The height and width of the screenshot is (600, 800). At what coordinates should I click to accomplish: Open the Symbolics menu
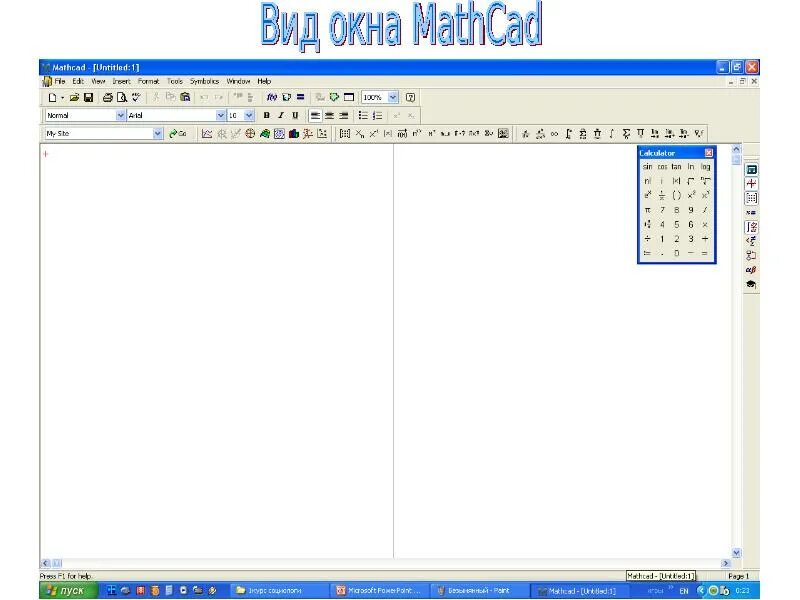click(x=204, y=81)
